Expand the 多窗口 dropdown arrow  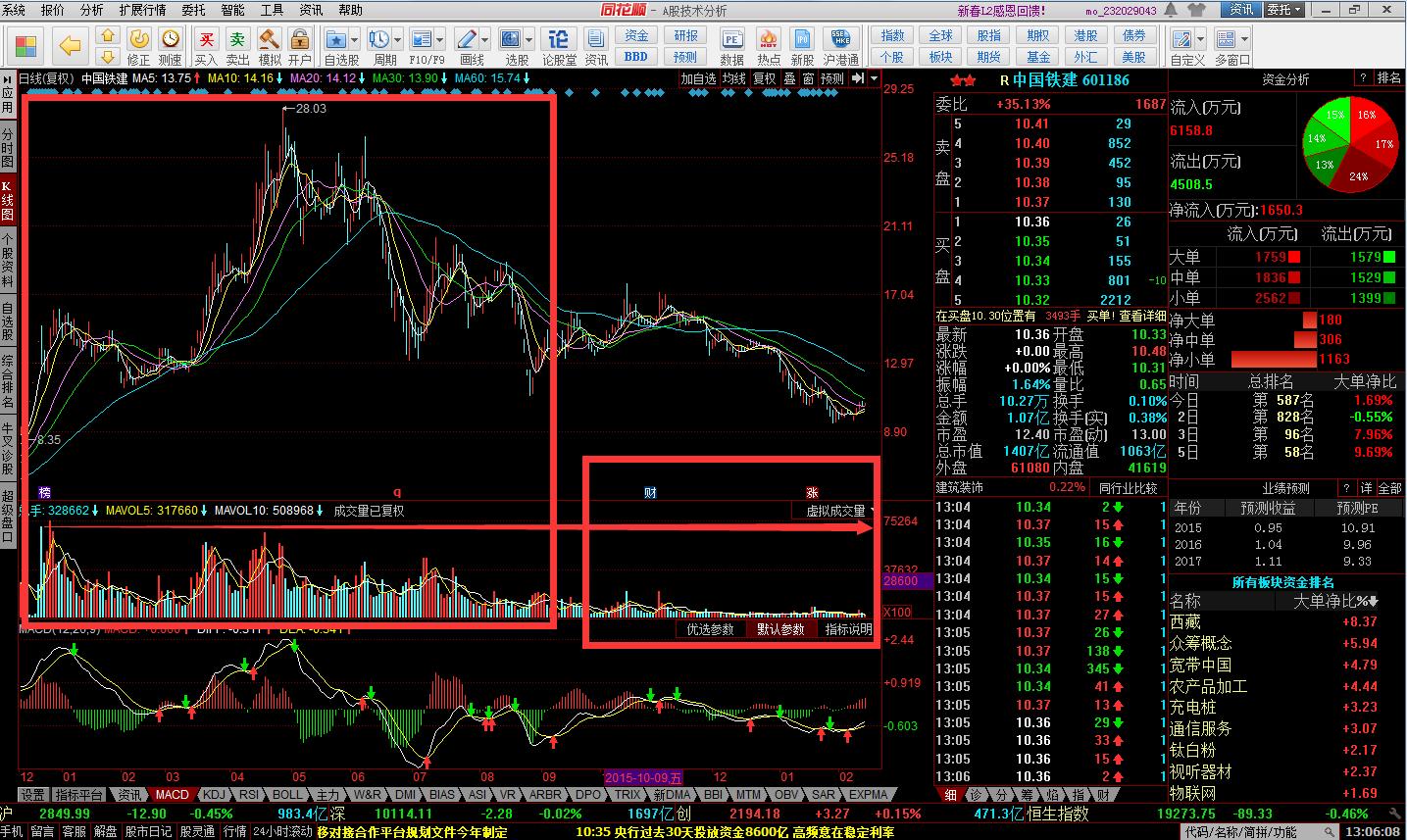(x=1245, y=39)
